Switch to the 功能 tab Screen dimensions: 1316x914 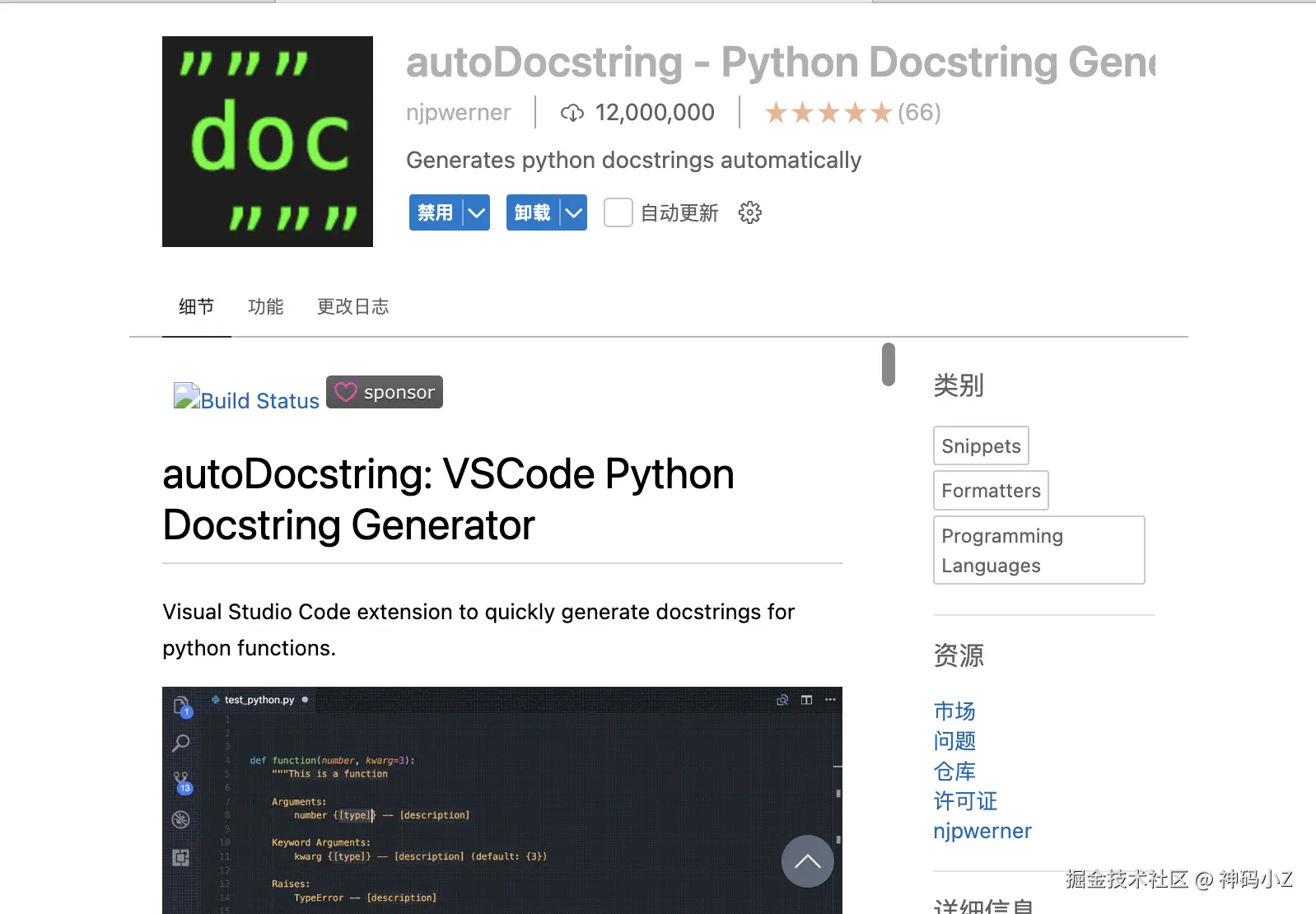coord(265,306)
